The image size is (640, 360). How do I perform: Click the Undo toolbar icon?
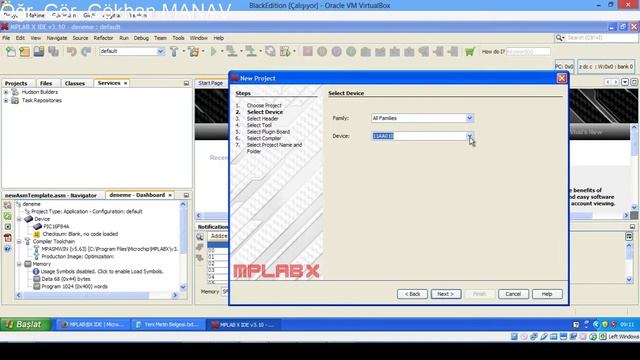click(71, 51)
